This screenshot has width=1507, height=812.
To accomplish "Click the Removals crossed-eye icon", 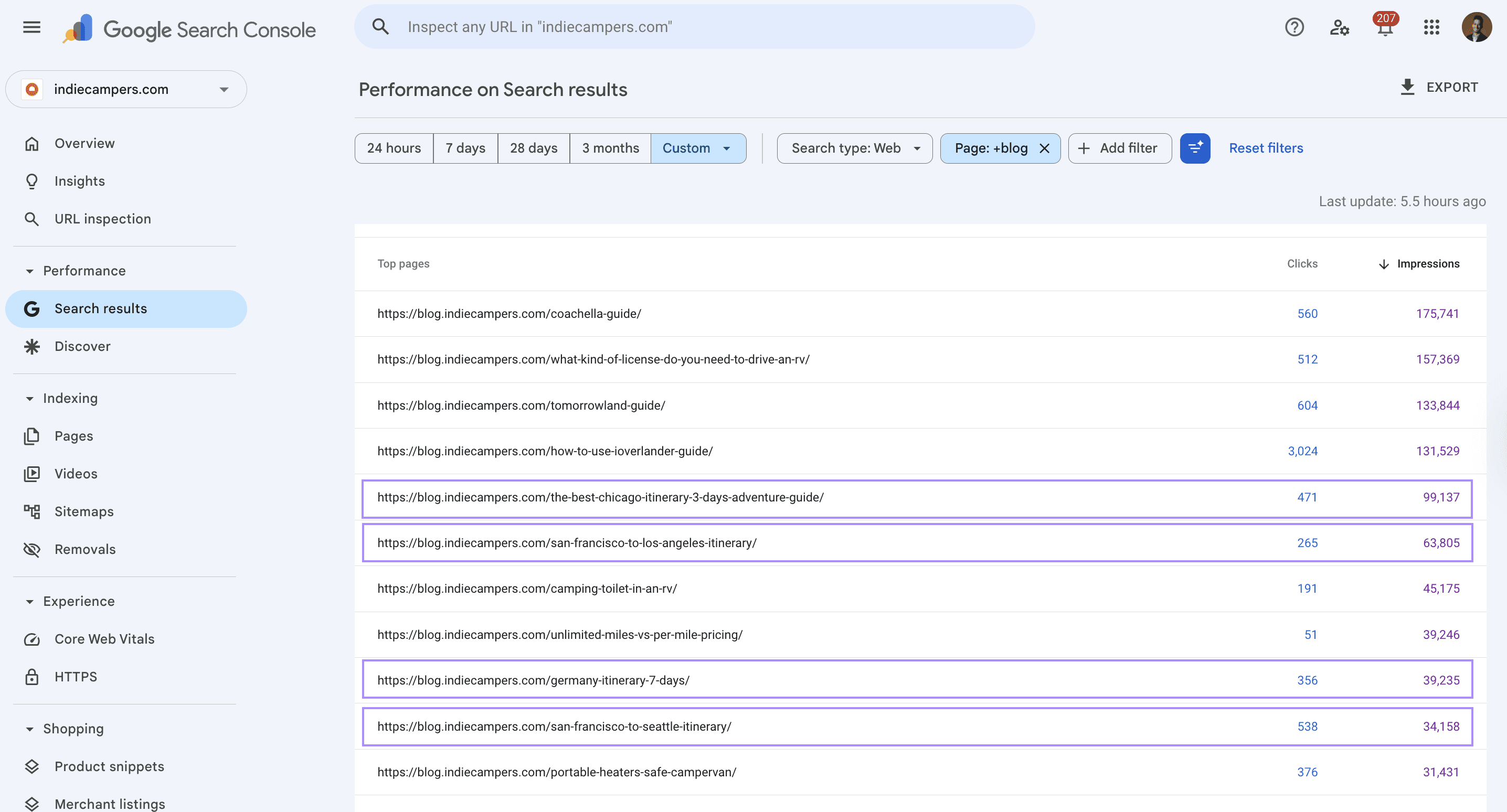I will coord(31,549).
